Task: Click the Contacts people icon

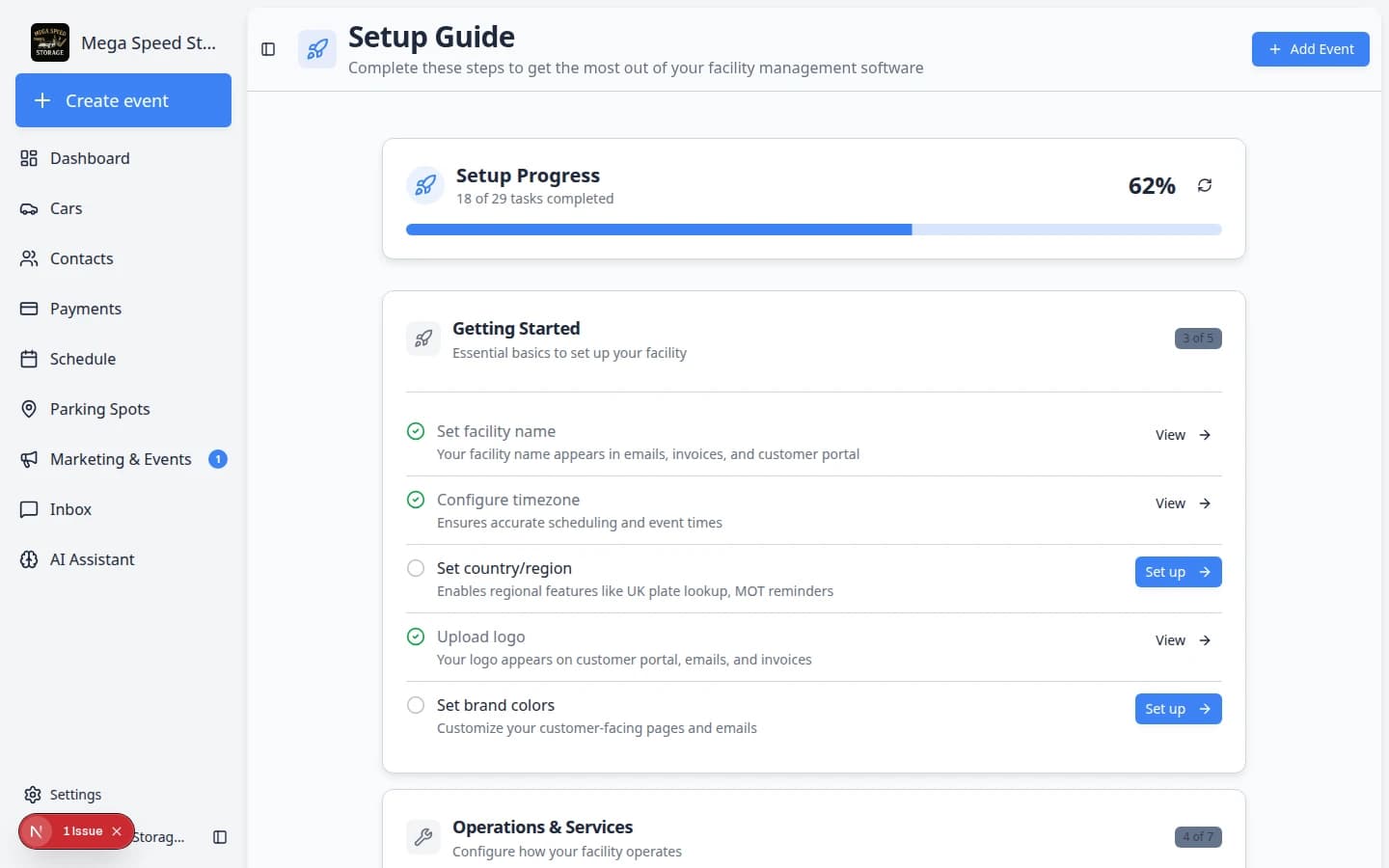Action: click(29, 258)
